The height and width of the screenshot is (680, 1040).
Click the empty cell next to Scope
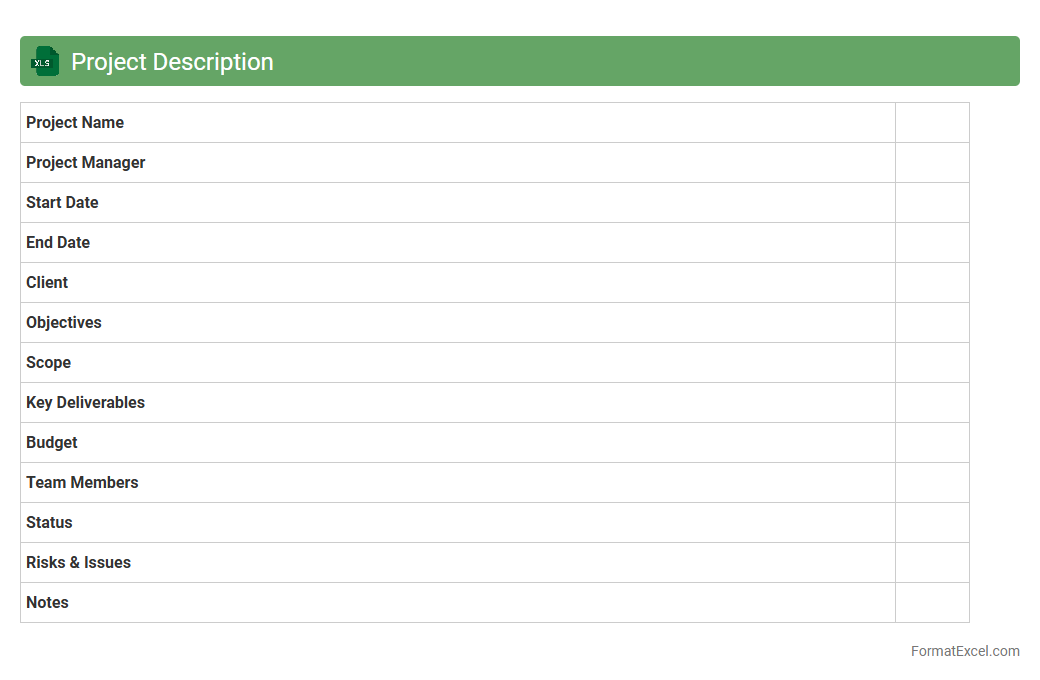tap(932, 363)
